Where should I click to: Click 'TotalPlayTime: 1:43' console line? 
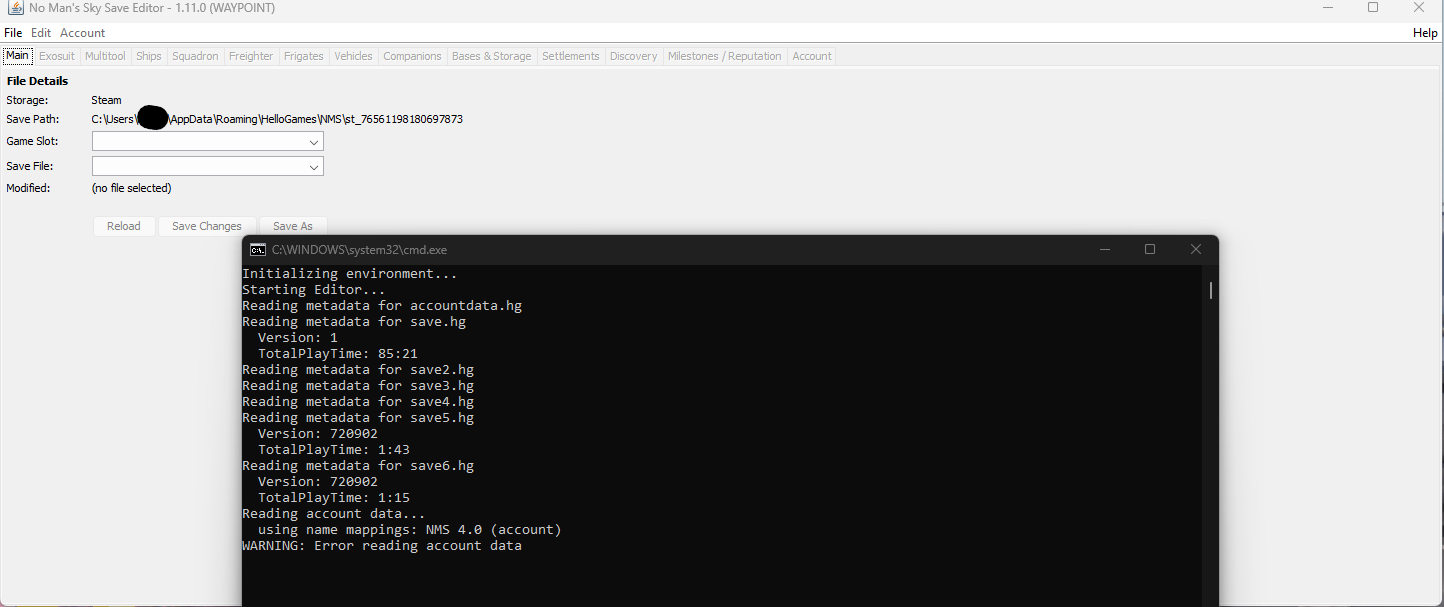coord(334,450)
